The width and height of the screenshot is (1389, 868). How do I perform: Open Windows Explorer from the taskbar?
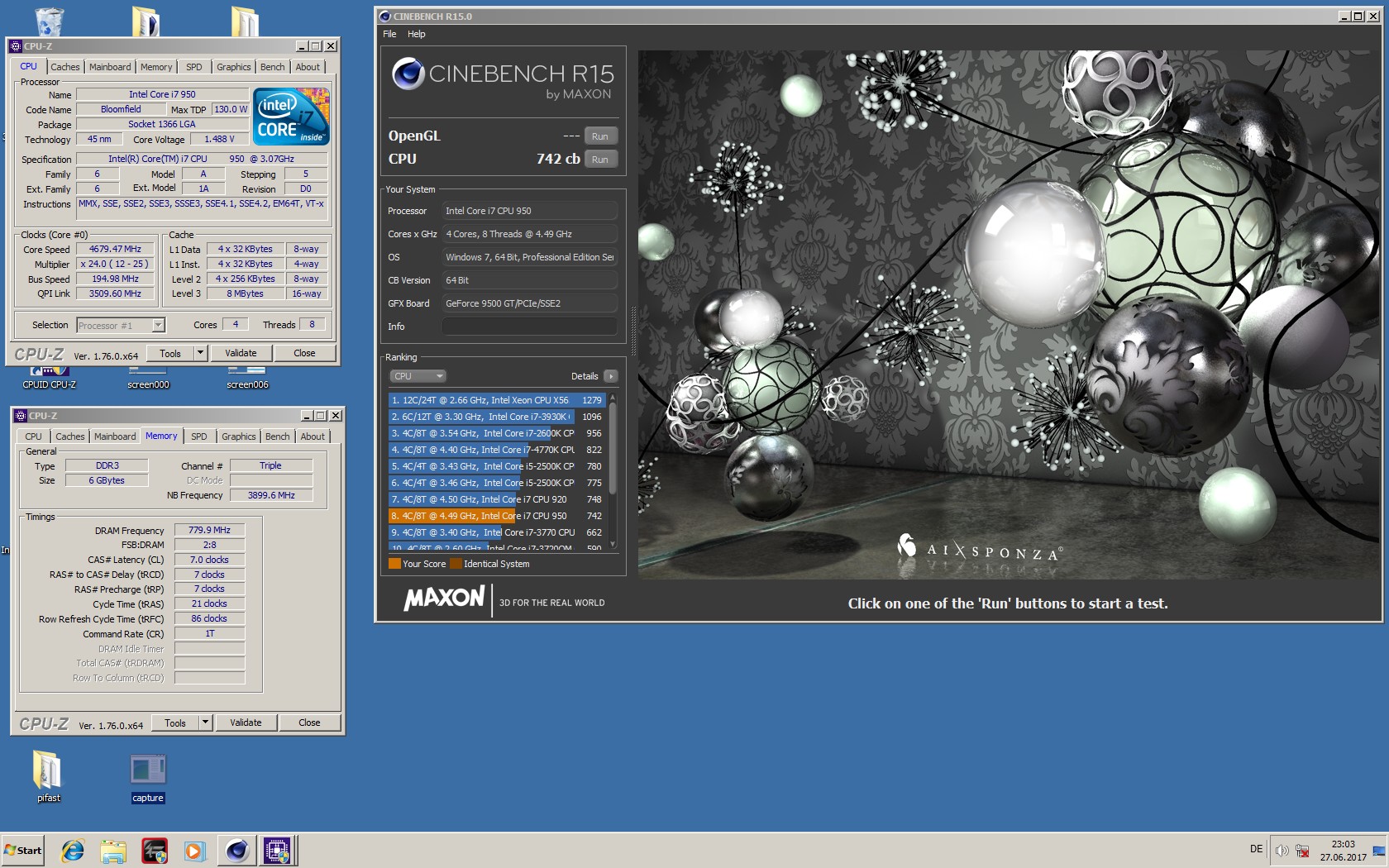coord(113,850)
